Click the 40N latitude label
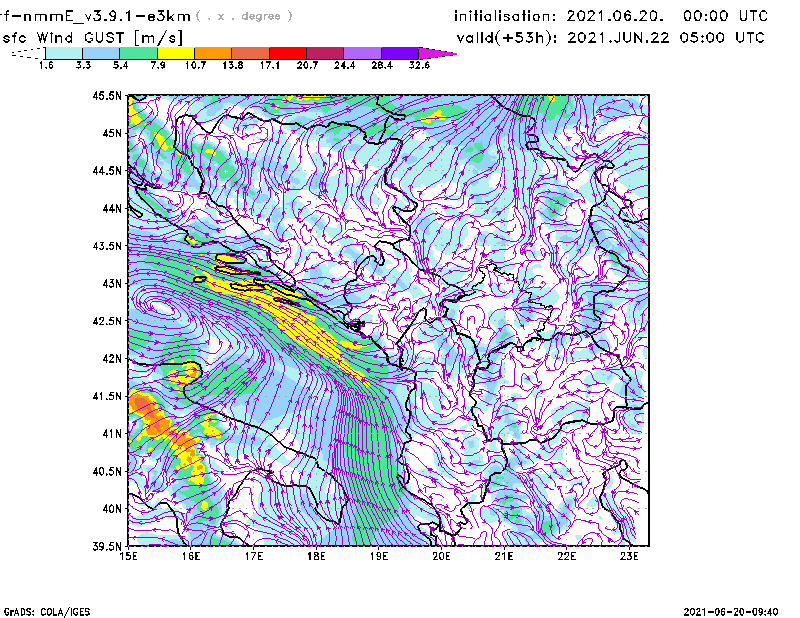Viewport: 800px width, 618px height. point(112,508)
